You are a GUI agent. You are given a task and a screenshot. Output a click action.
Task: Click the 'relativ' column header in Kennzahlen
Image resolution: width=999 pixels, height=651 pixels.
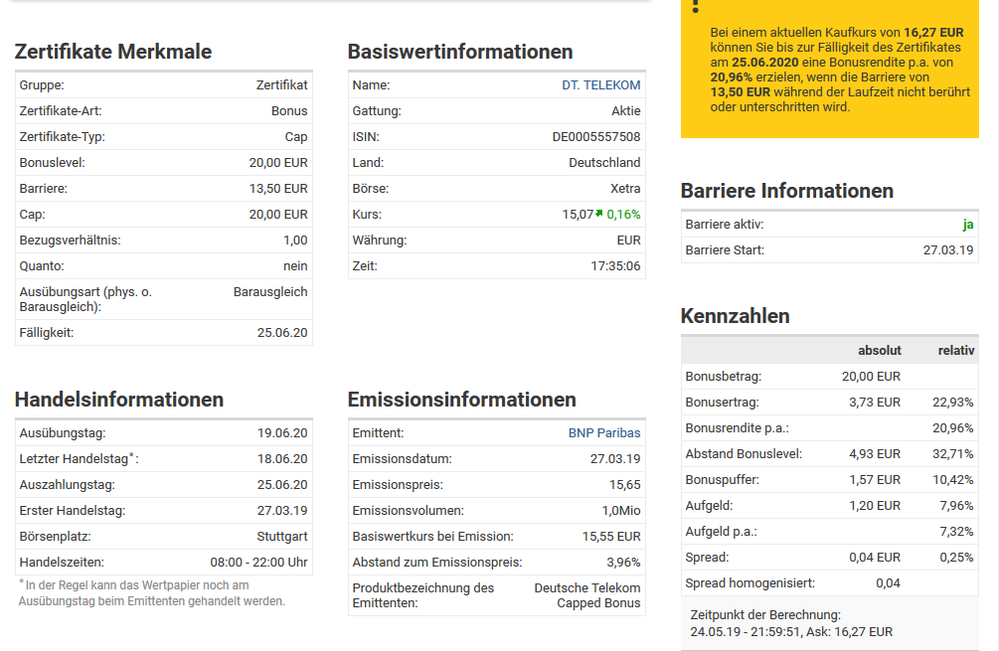click(955, 350)
